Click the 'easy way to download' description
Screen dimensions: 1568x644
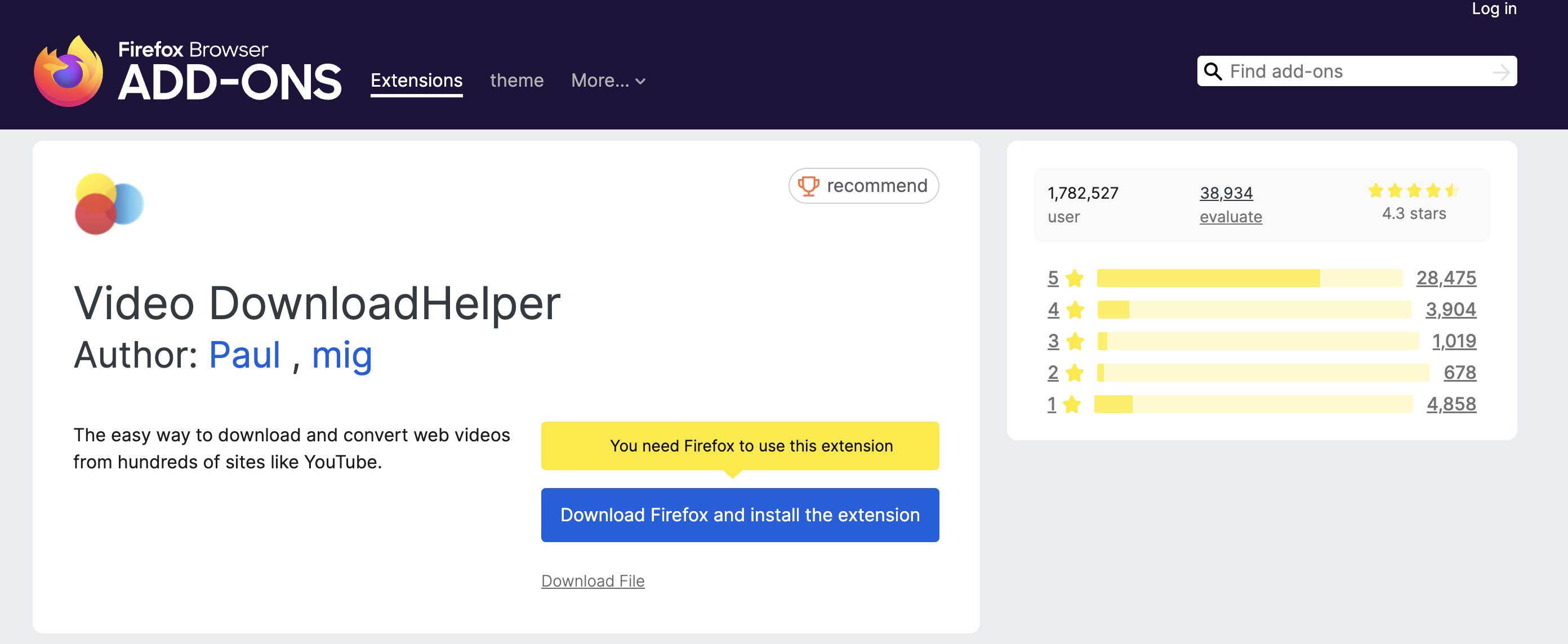(292, 448)
